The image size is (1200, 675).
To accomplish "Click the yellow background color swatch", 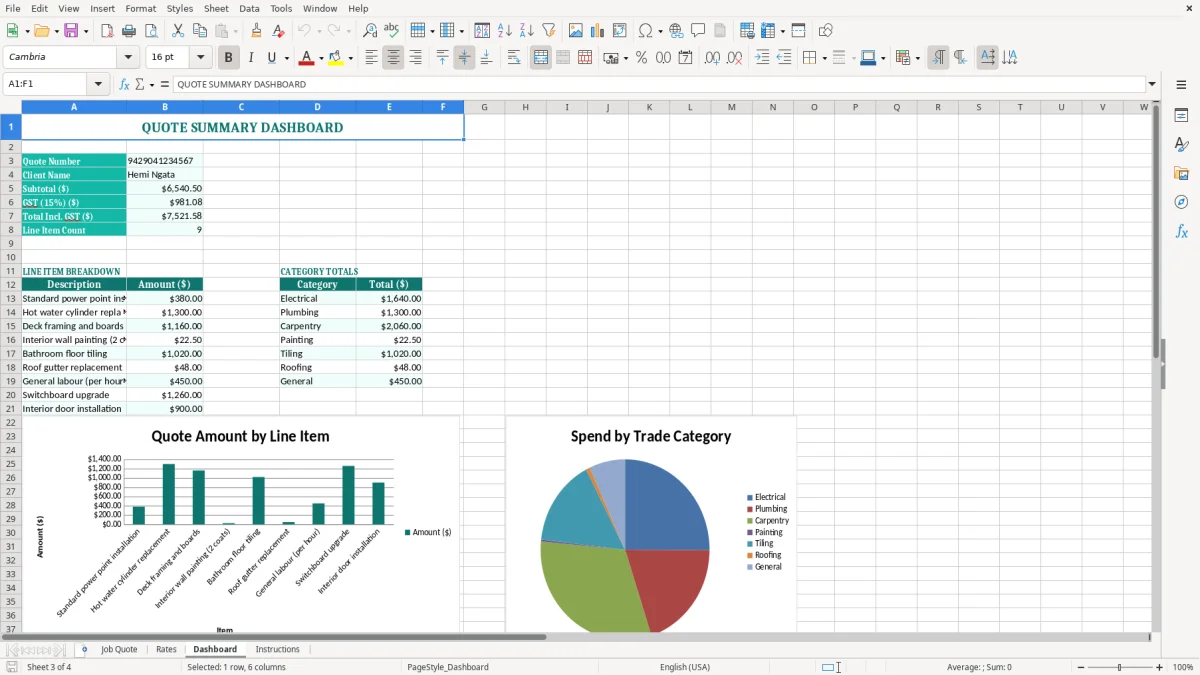I will pos(336,58).
